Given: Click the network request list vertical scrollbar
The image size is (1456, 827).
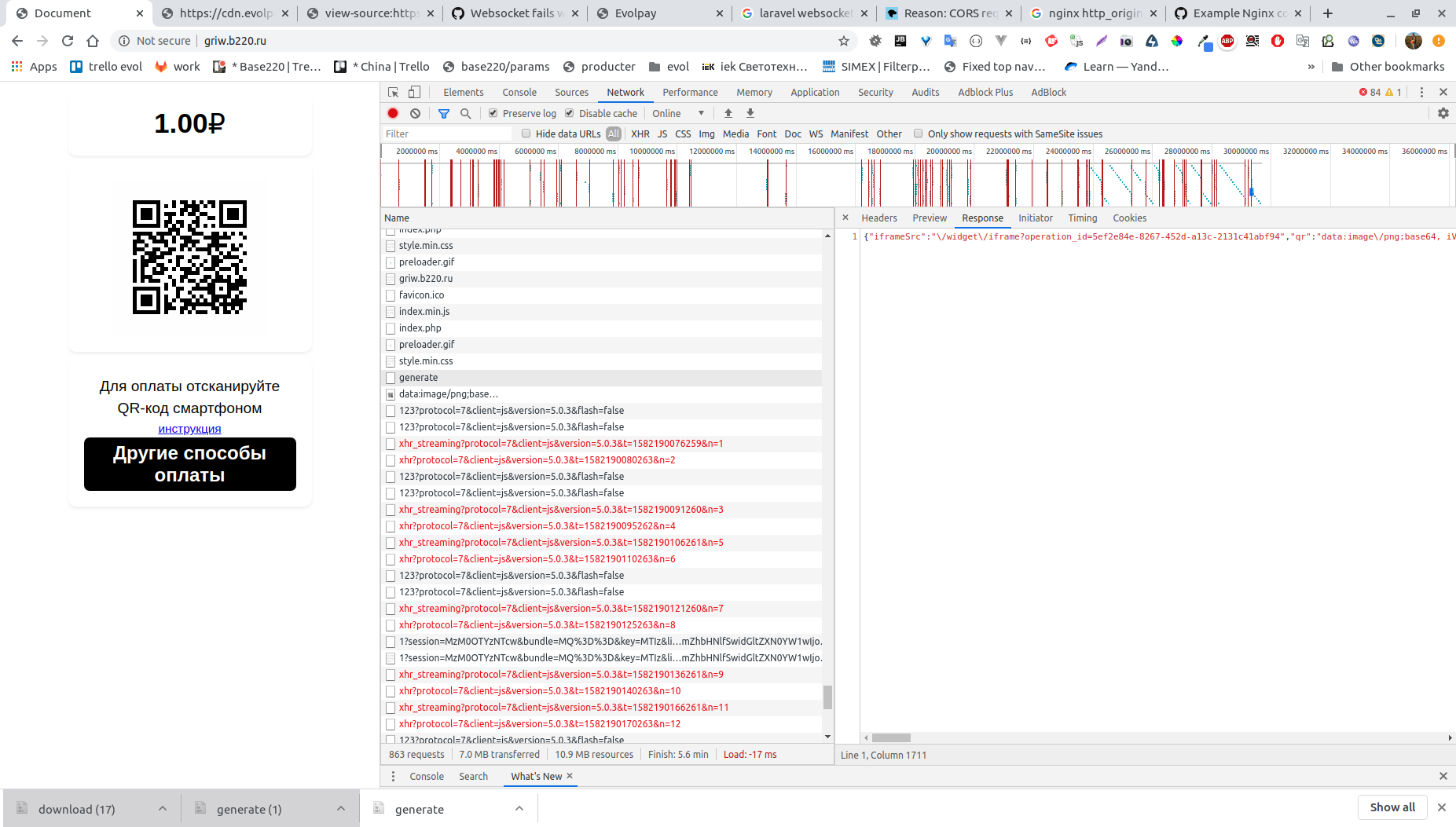Looking at the screenshot, I should tap(827, 697).
